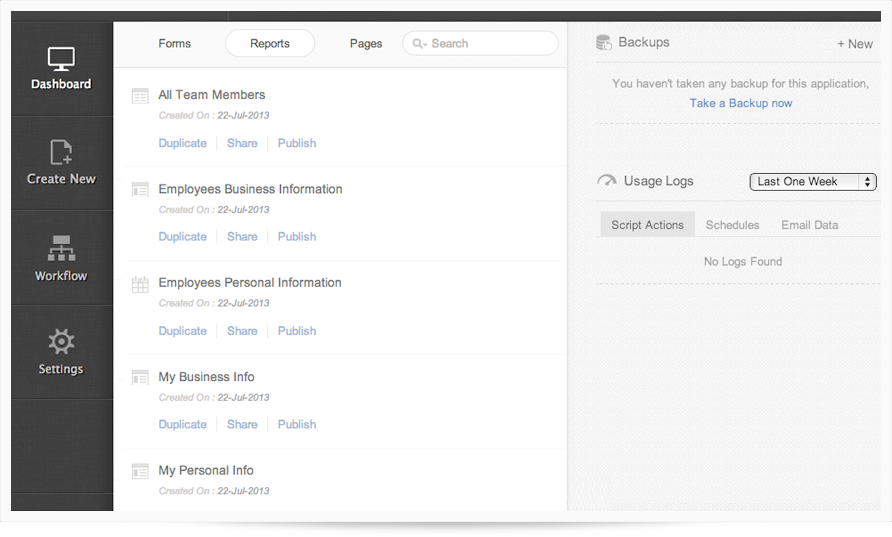Click the Take a Backup now link
Screen dimensions: 892x537
click(740, 103)
